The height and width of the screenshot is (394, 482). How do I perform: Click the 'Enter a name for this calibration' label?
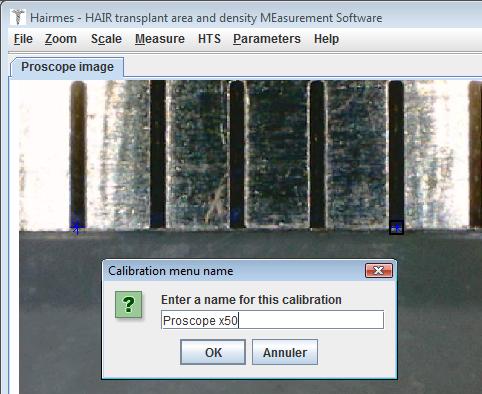(x=251, y=300)
